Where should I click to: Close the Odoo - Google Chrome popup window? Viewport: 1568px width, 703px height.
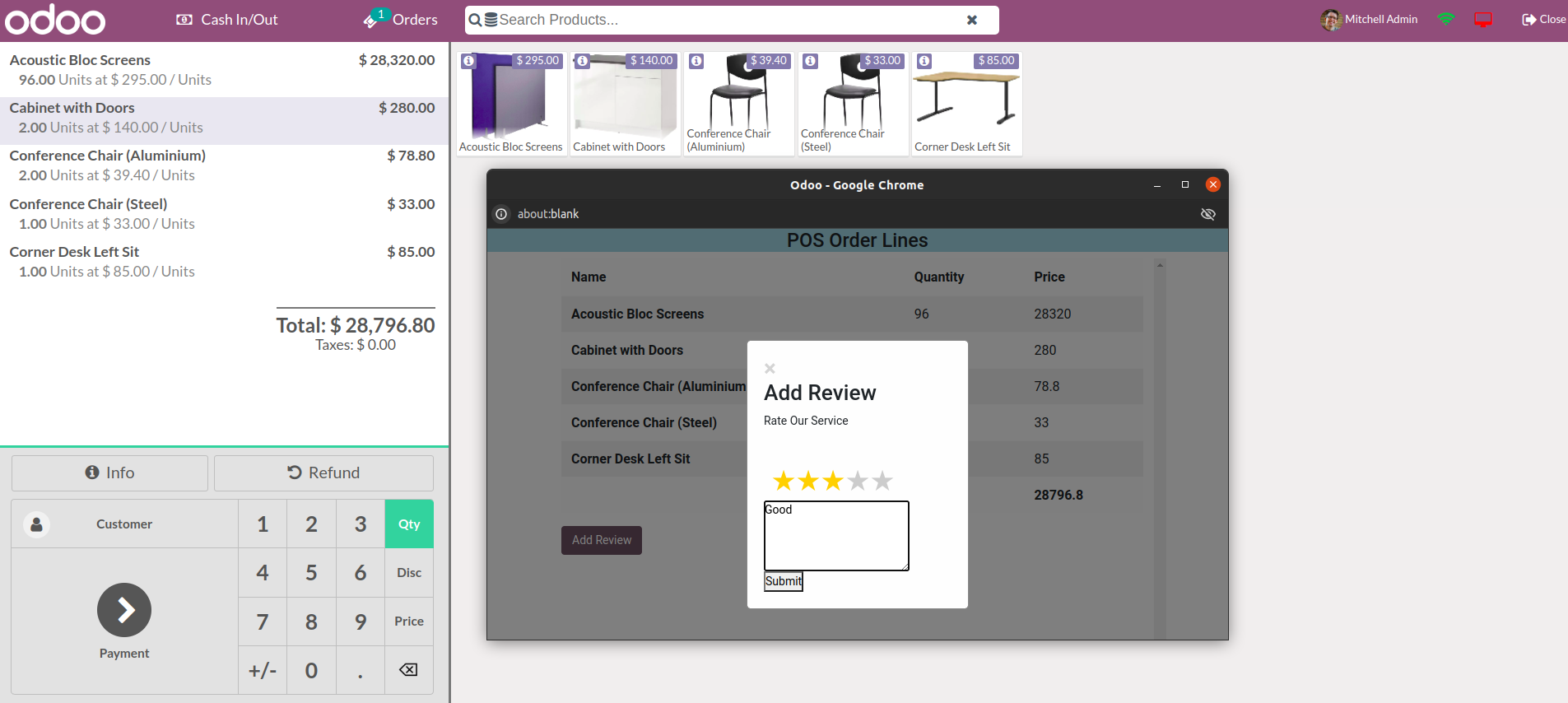1212,184
